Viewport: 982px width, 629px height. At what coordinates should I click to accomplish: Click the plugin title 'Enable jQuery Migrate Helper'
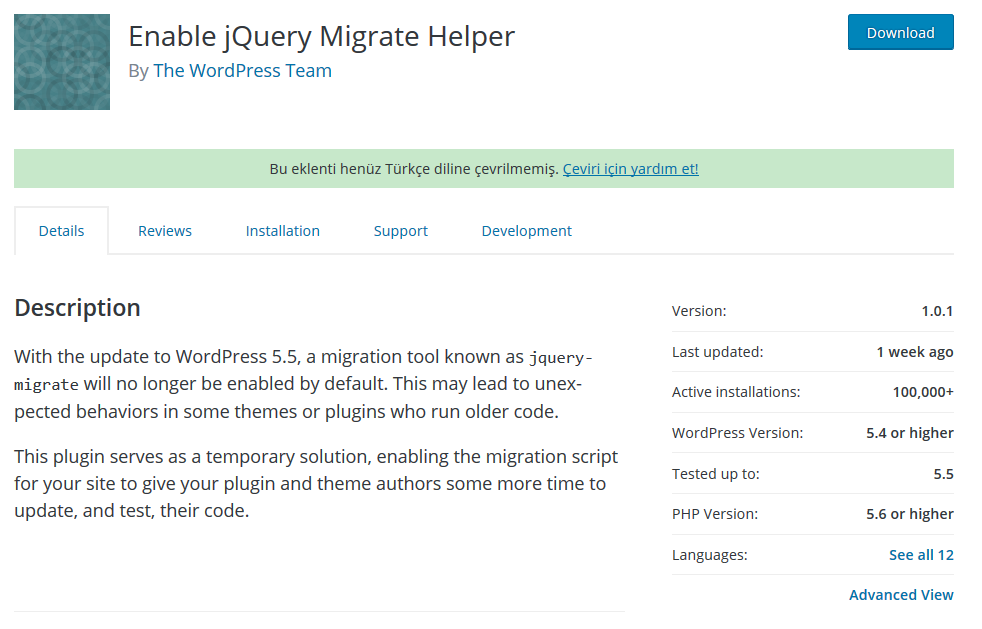(321, 36)
